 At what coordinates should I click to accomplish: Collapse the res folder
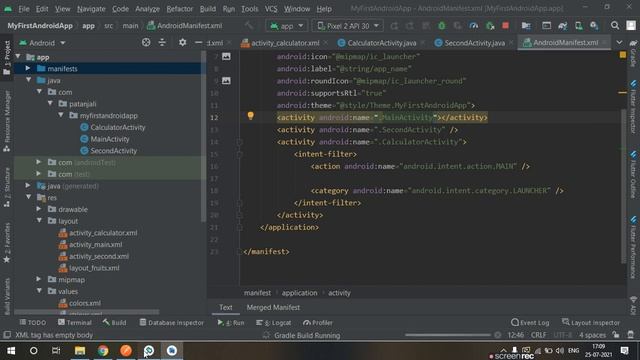click(28, 198)
